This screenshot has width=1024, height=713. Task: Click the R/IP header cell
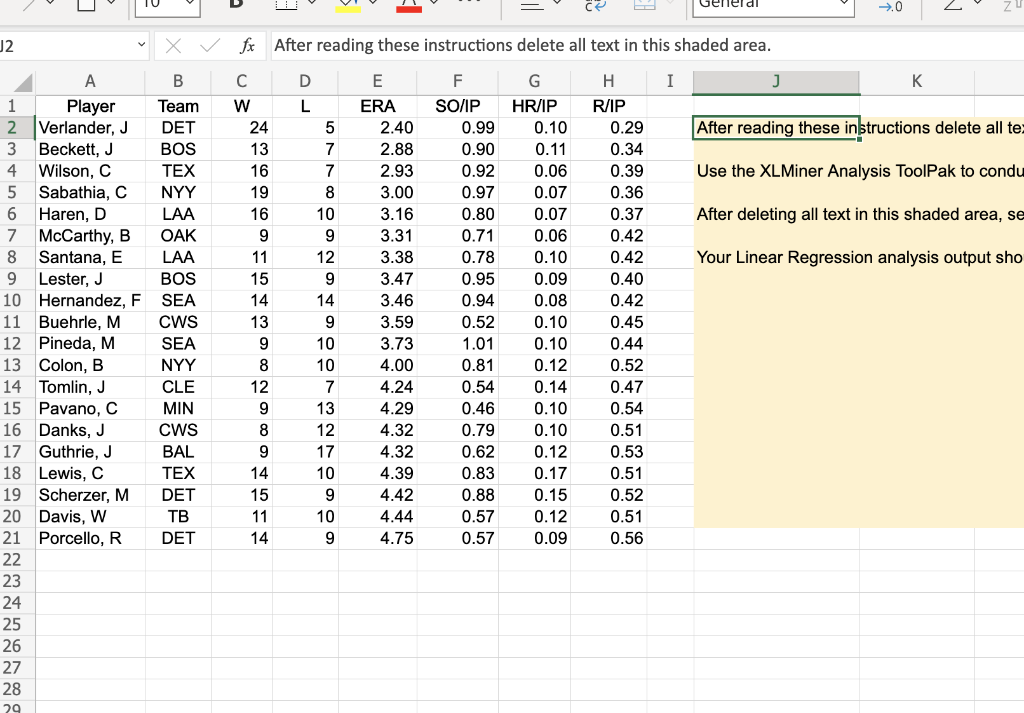pos(609,106)
